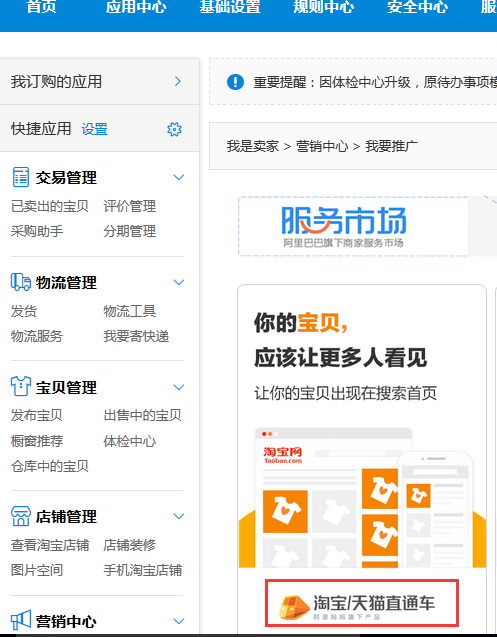Go to 首页 in top navigation
Image resolution: width=497 pixels, height=637 pixels.
[x=41, y=6]
